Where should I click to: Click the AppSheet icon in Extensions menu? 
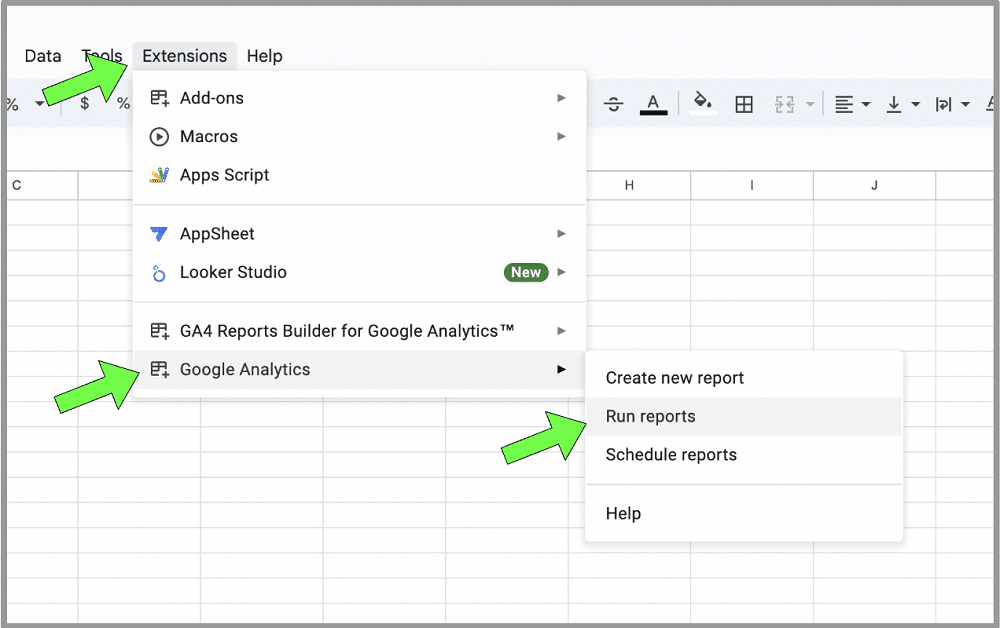pyautogui.click(x=160, y=233)
